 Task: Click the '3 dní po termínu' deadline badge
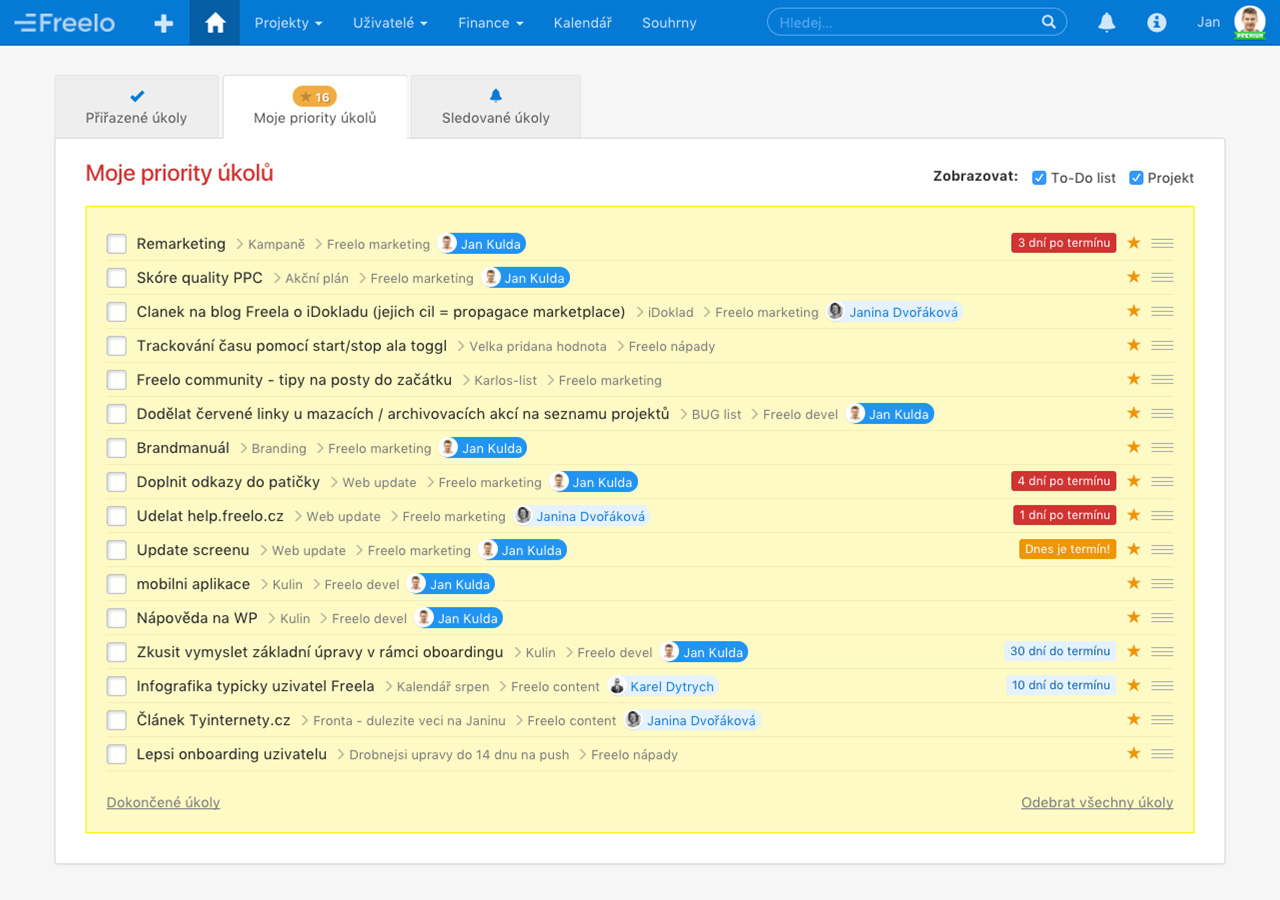click(1064, 243)
